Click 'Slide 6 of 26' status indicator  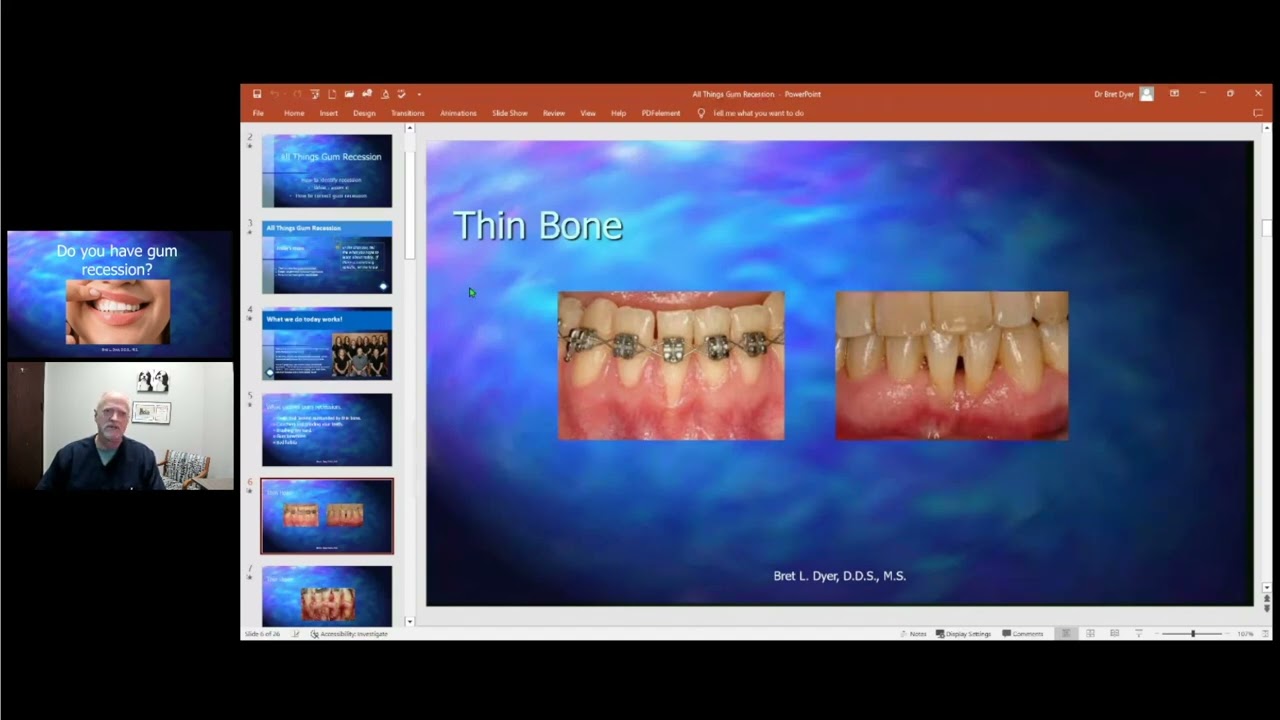coord(263,634)
